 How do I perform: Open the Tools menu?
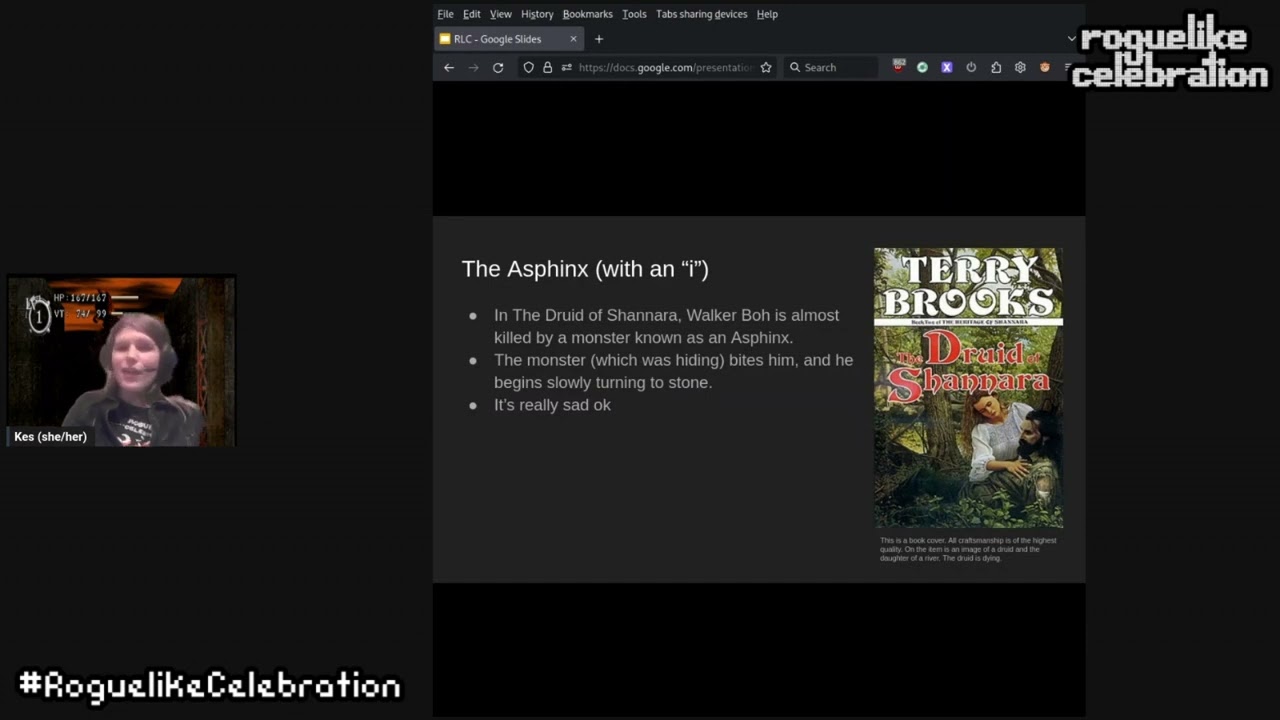[x=634, y=14]
